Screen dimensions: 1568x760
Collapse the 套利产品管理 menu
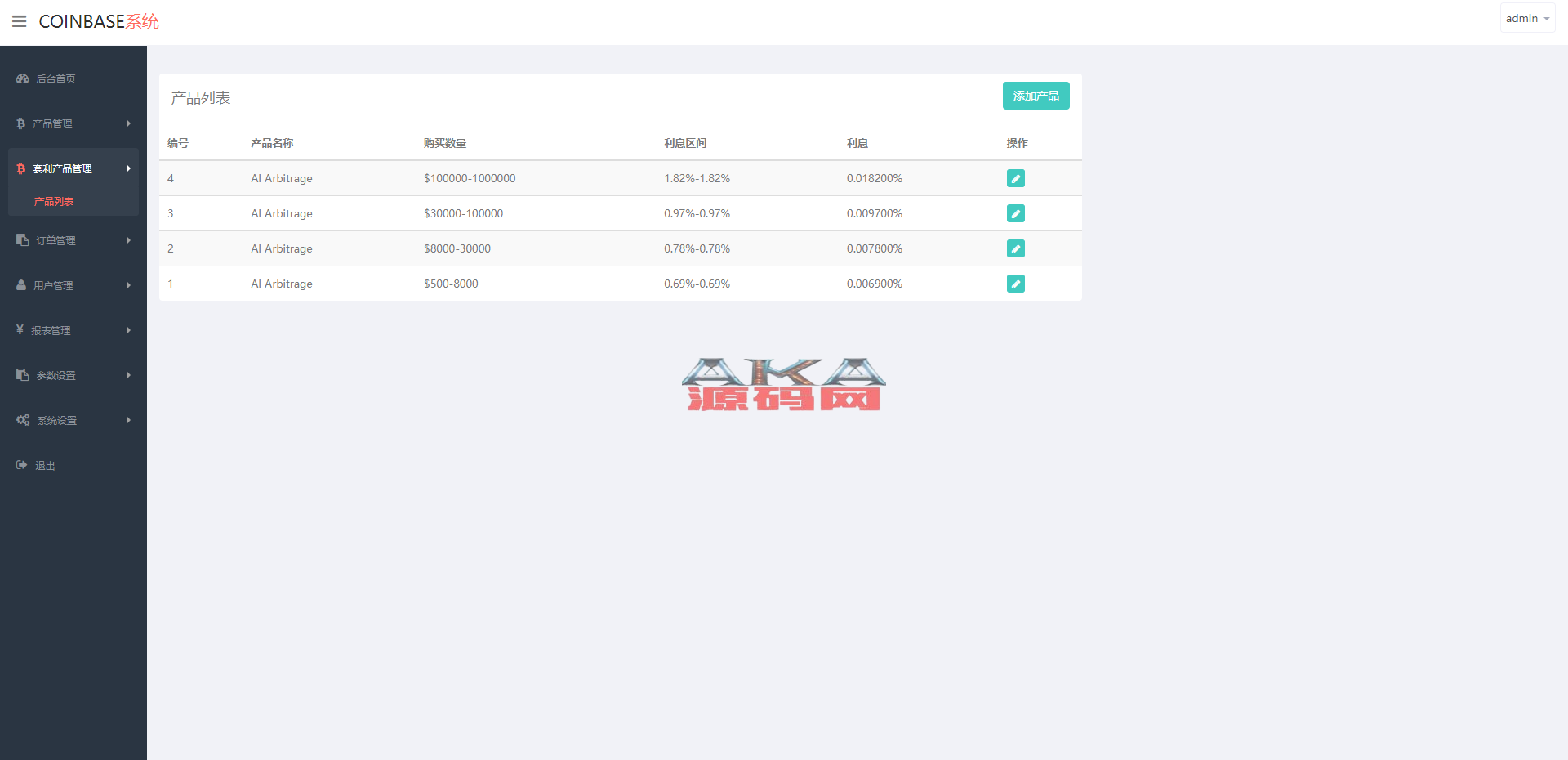click(73, 168)
